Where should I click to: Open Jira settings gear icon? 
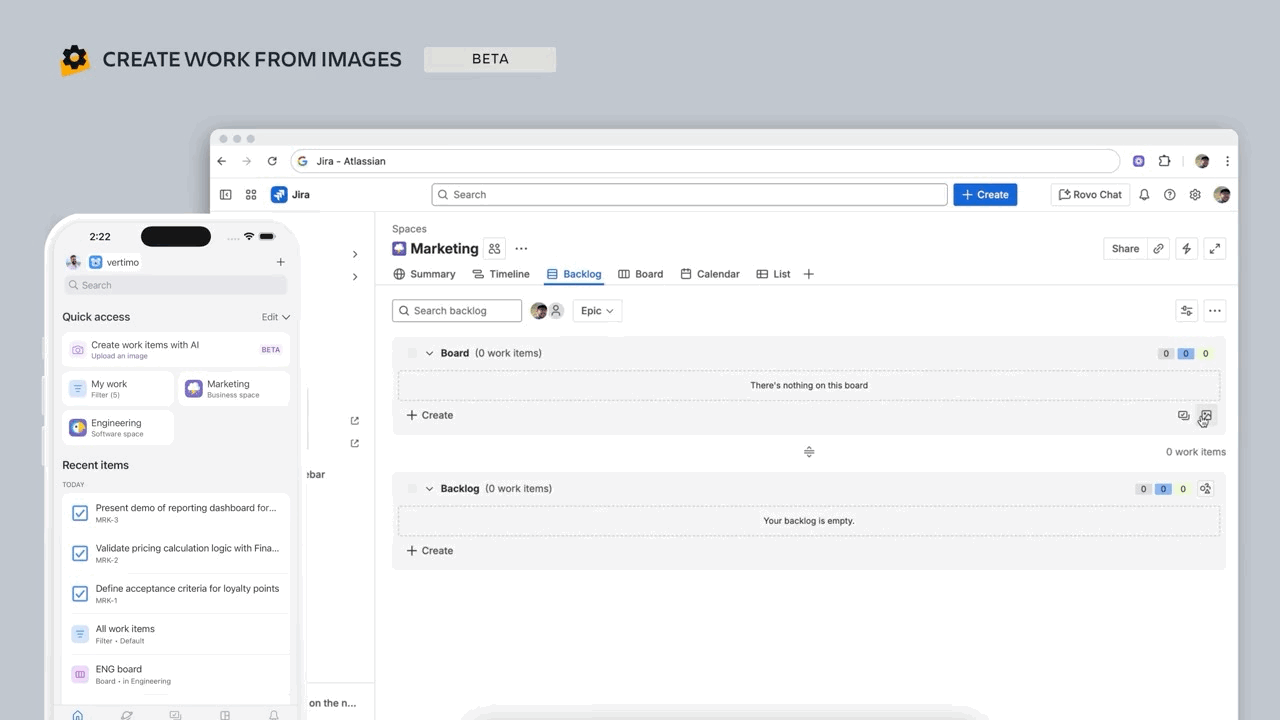pos(1195,195)
